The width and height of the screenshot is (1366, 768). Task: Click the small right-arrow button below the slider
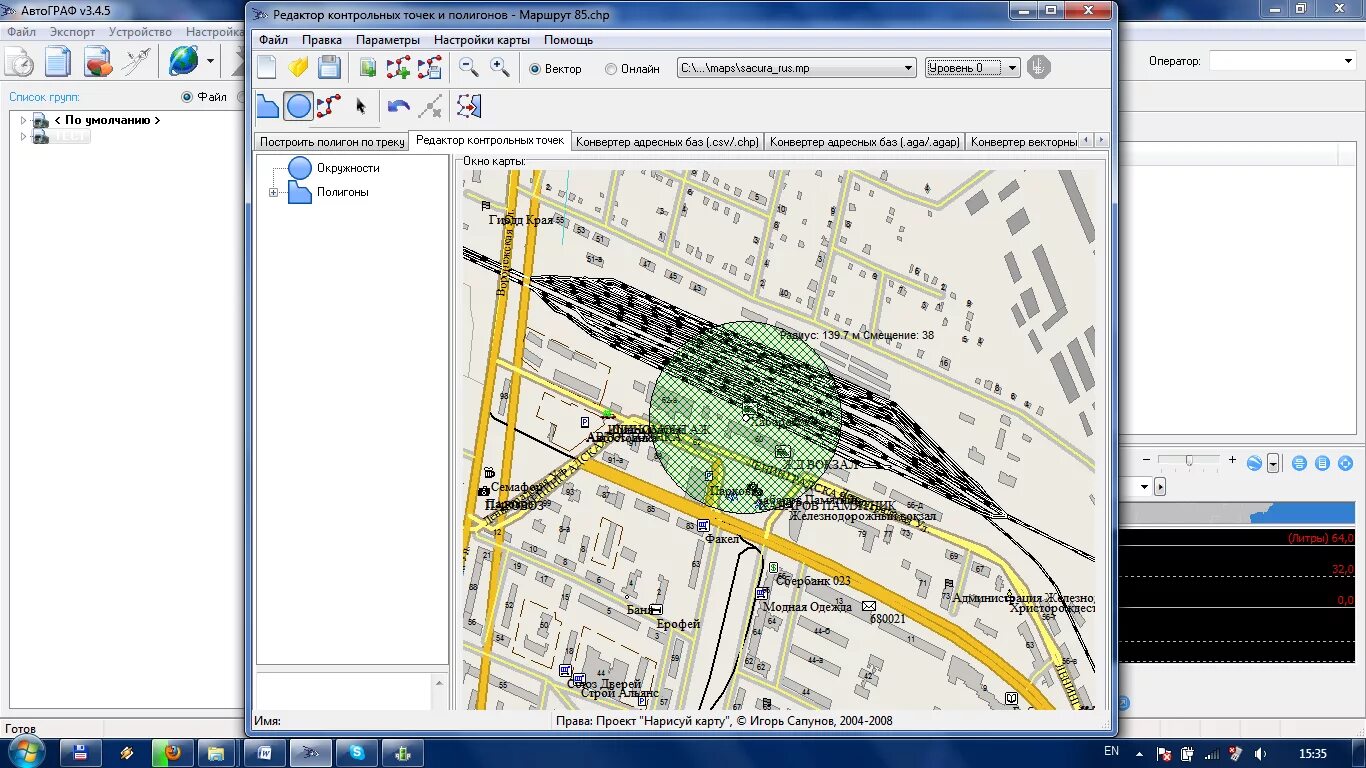point(1160,487)
